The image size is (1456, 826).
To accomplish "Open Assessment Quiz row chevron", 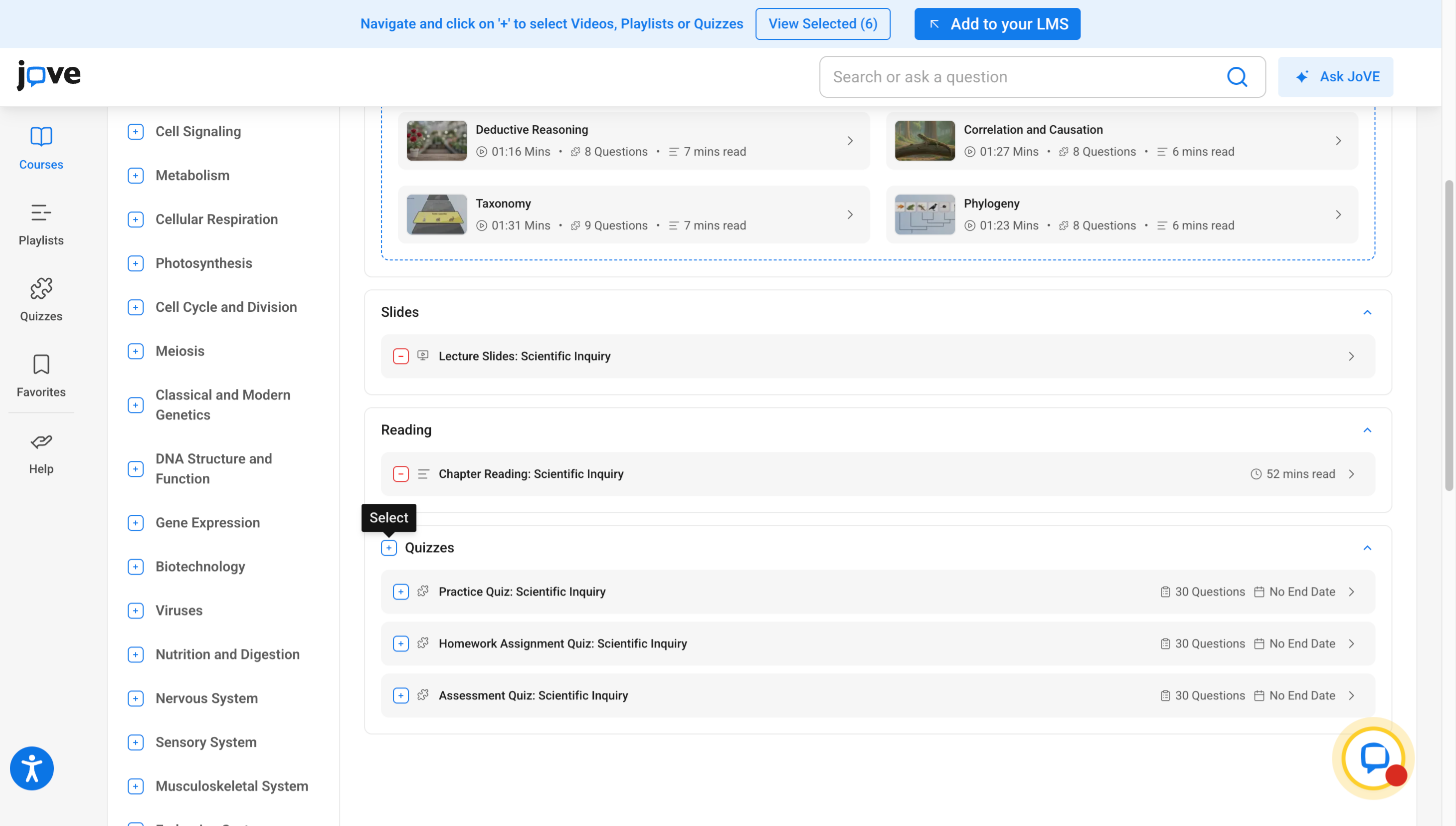I will pos(1352,695).
